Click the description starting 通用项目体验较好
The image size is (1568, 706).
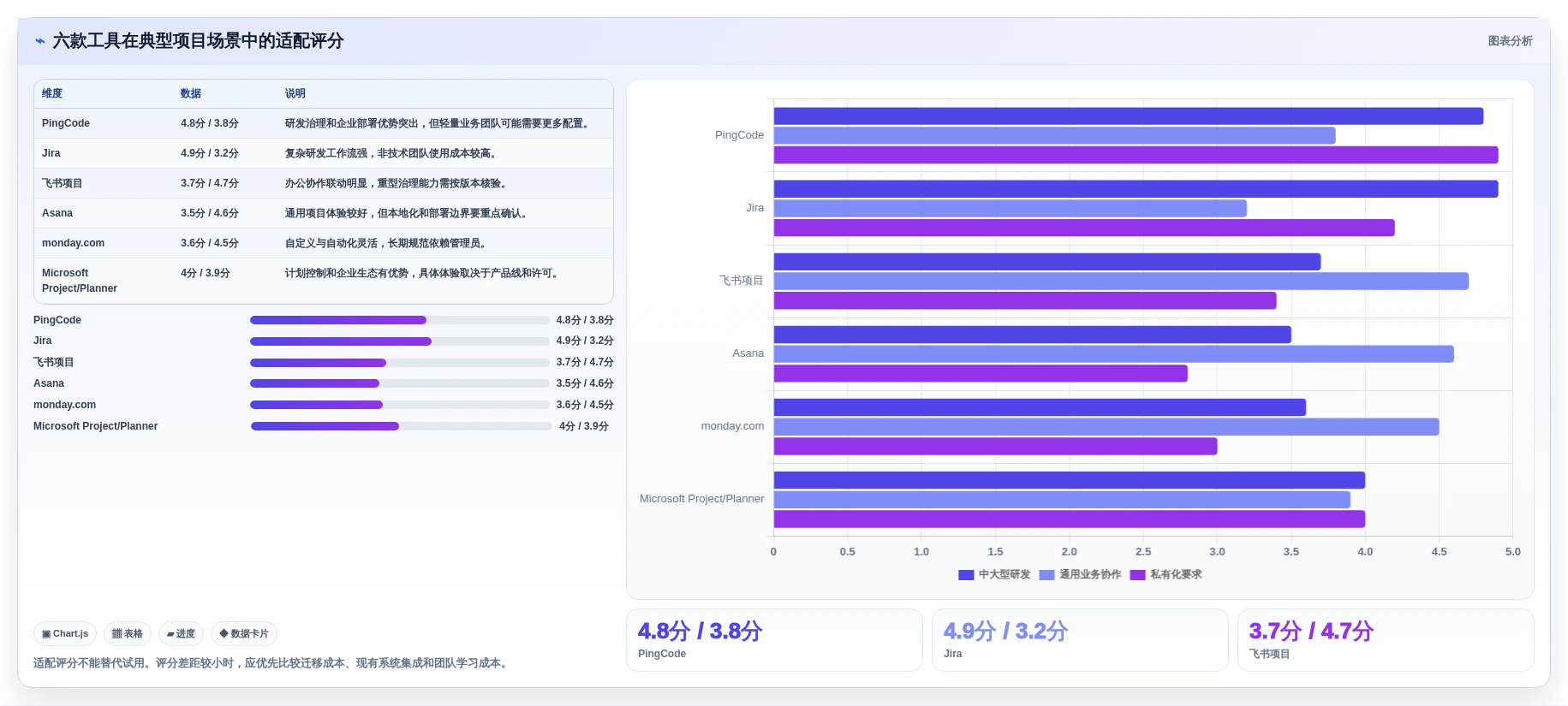pyautogui.click(x=407, y=213)
